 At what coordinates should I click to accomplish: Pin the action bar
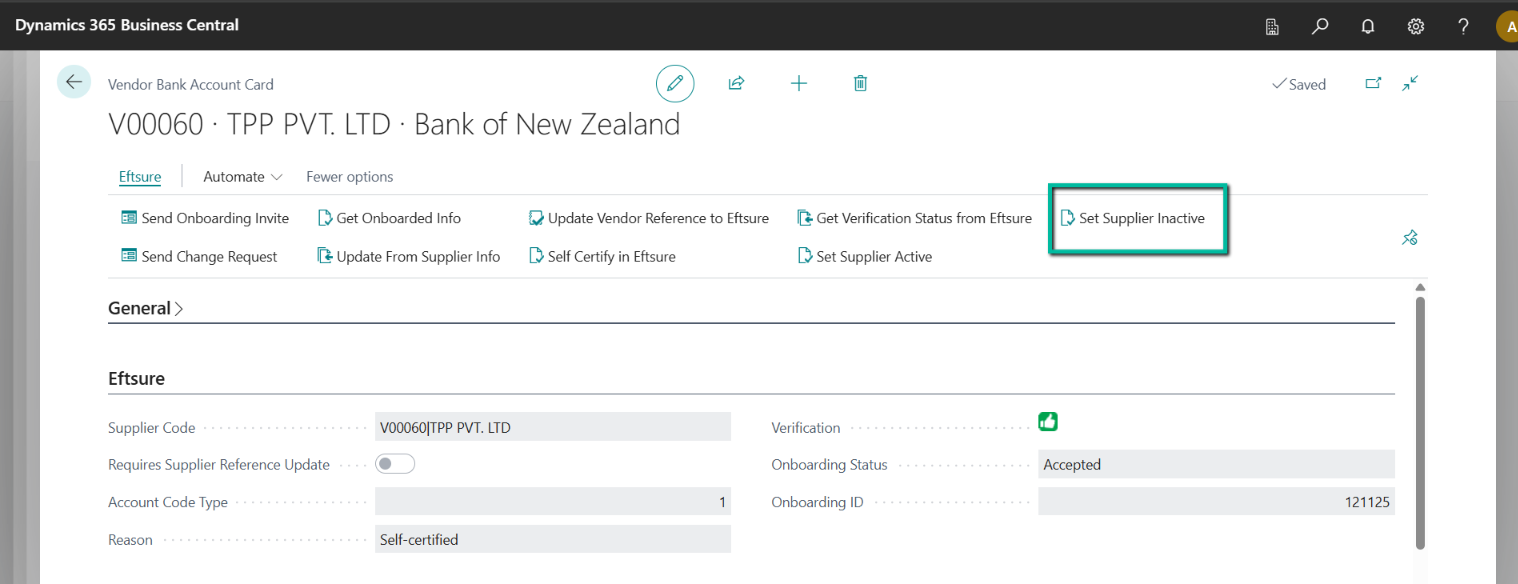[1409, 238]
